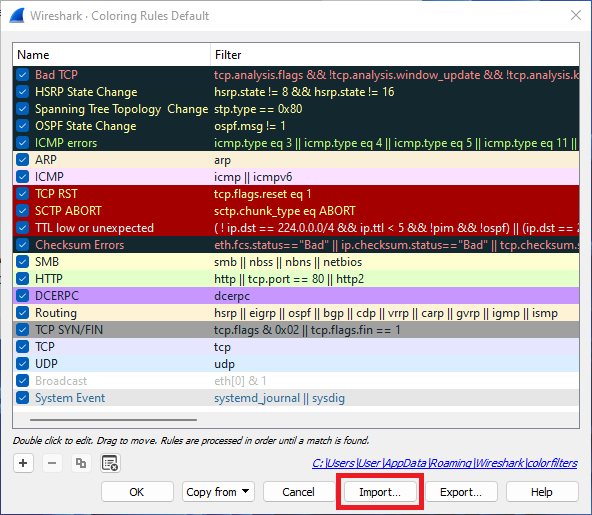Open Help for coloring rules
Image resolution: width=592 pixels, height=515 pixels.
[542, 492]
